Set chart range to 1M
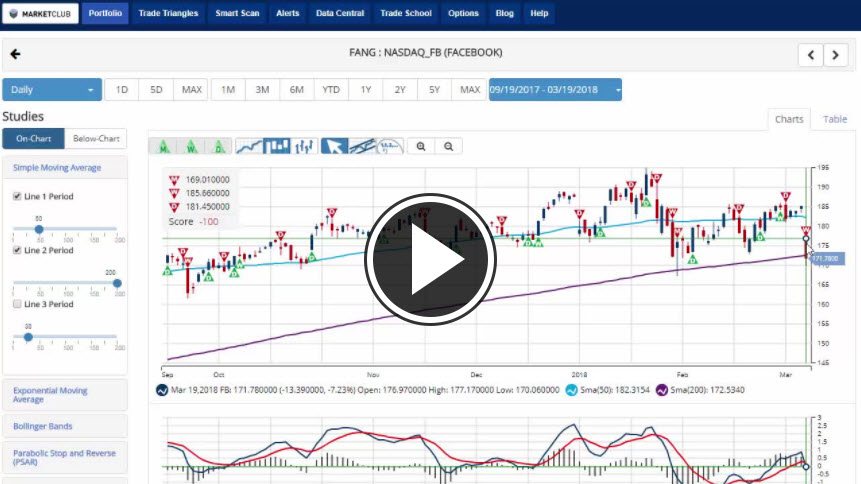This screenshot has width=861, height=484. 228,90
